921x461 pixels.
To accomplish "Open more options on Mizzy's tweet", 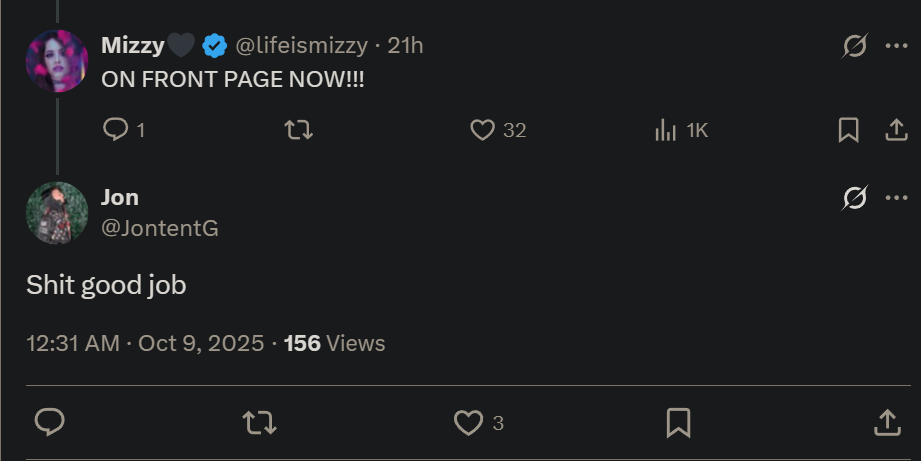I will (x=896, y=46).
